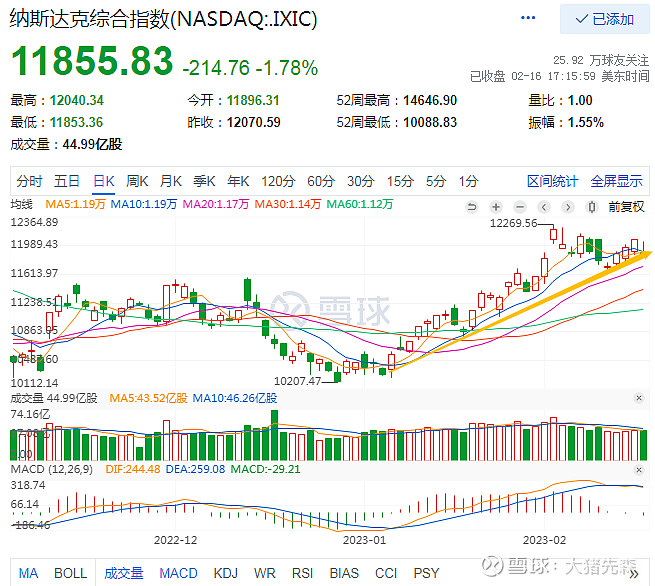This screenshot has height=586, width=655.
Task: Select the 月K monthly candlestick tab
Action: [x=171, y=181]
